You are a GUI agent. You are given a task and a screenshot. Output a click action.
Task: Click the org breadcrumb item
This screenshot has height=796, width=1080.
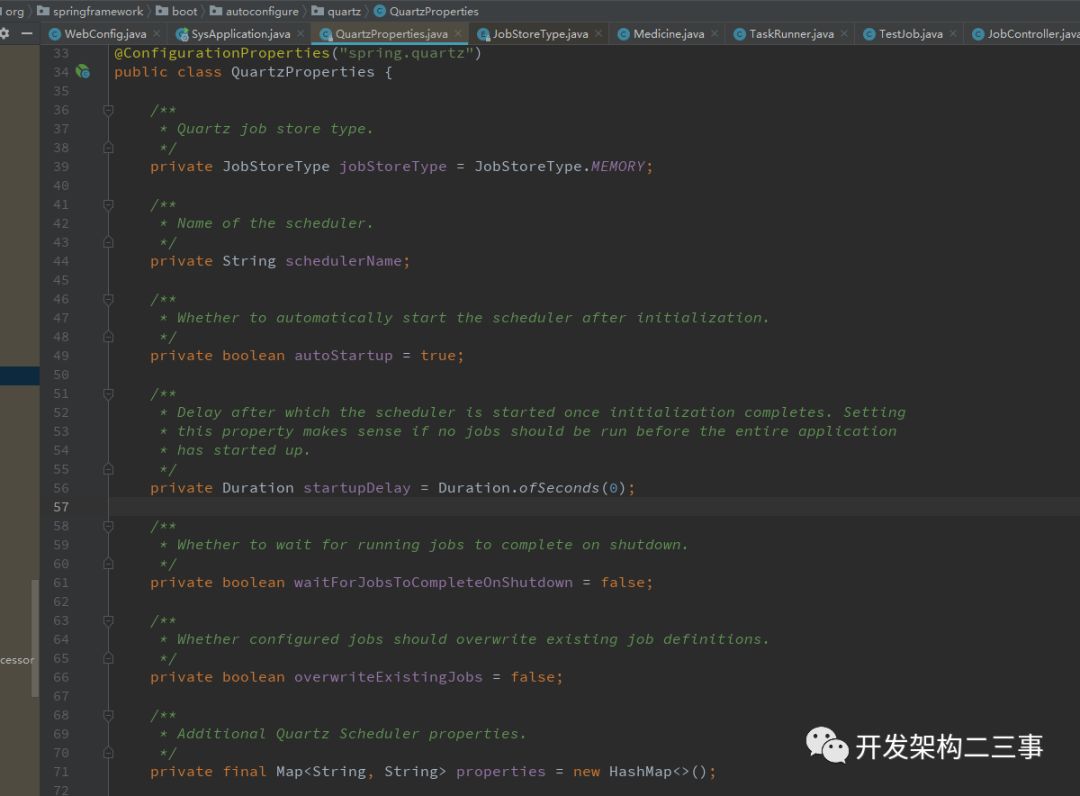[x=14, y=11]
